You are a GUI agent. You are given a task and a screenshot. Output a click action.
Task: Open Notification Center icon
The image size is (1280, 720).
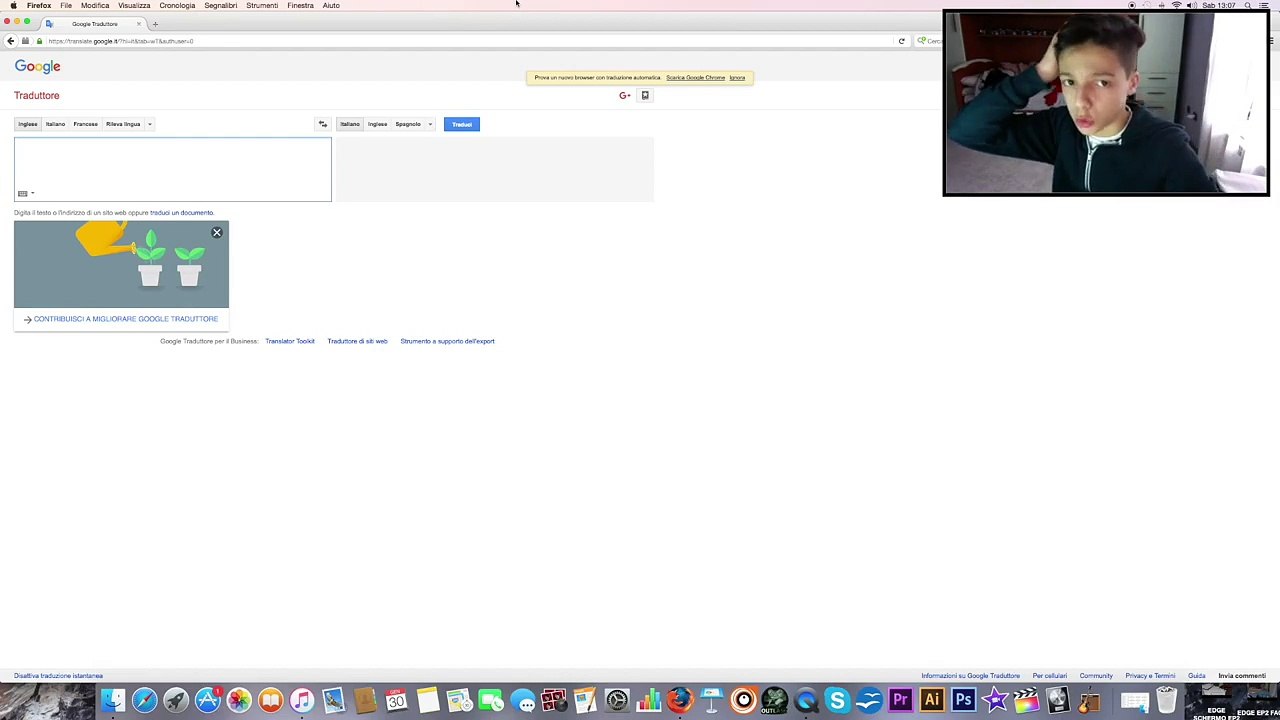1265,5
